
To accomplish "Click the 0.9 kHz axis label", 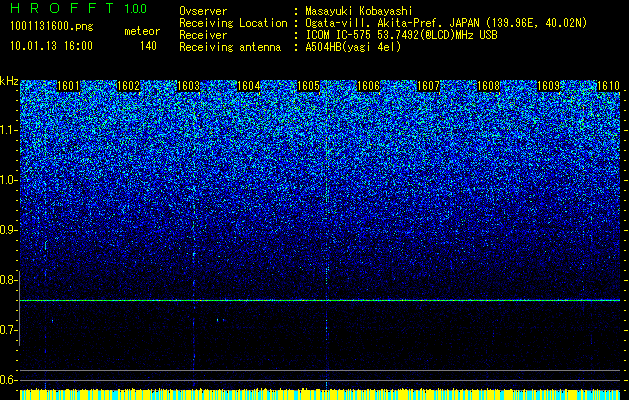I will tap(8, 230).
